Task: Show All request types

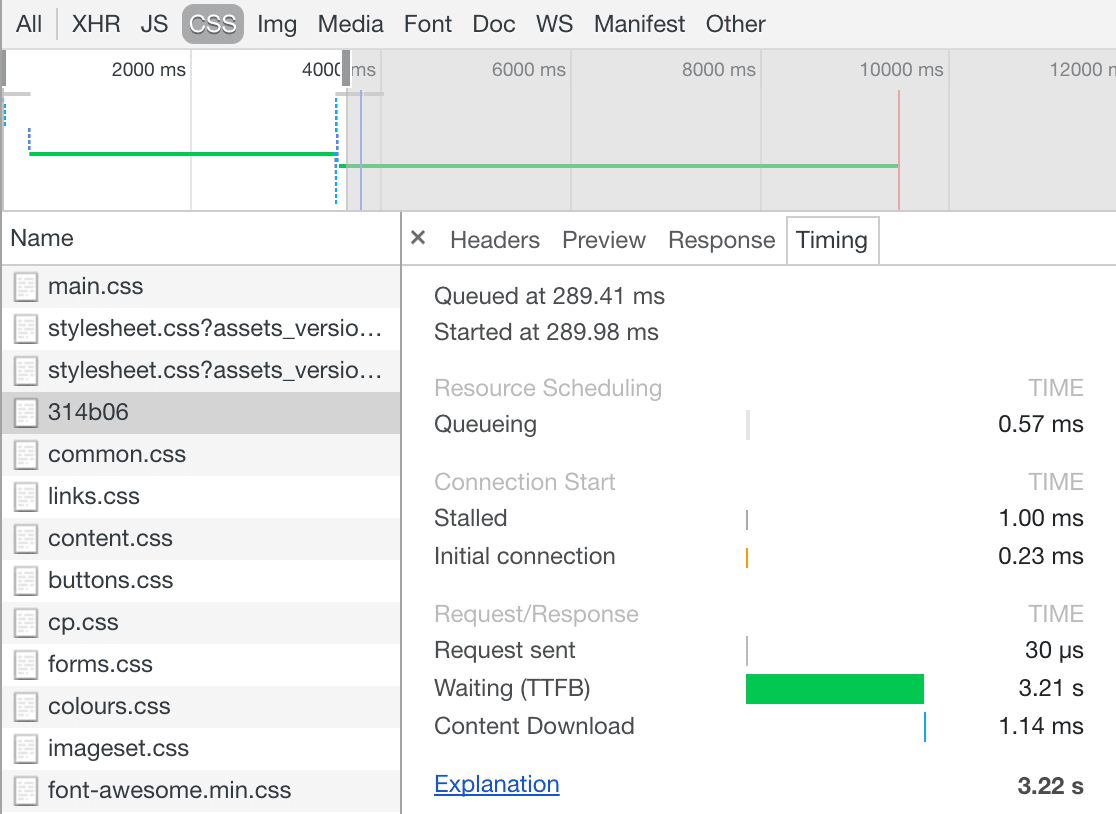Action: point(29,24)
